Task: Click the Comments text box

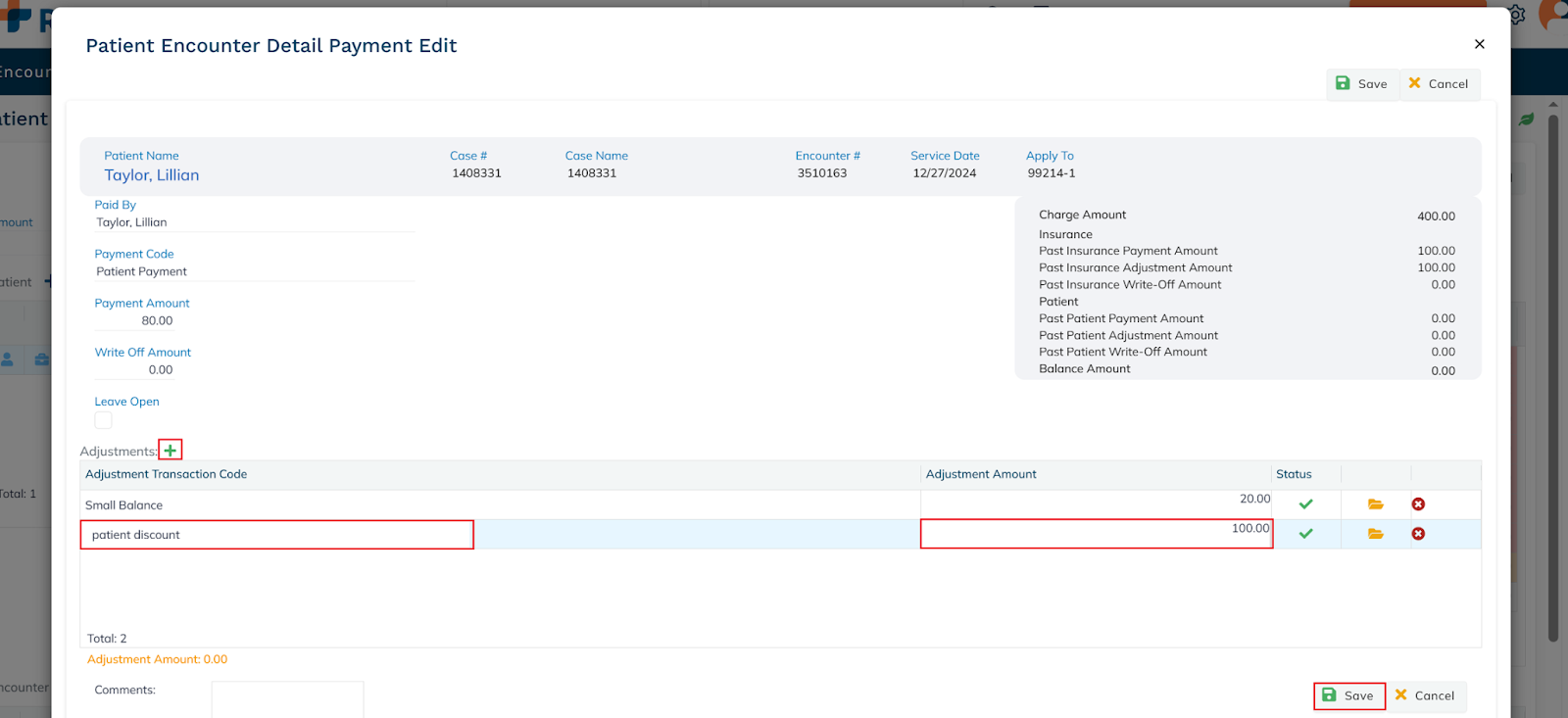Action: pos(287,699)
